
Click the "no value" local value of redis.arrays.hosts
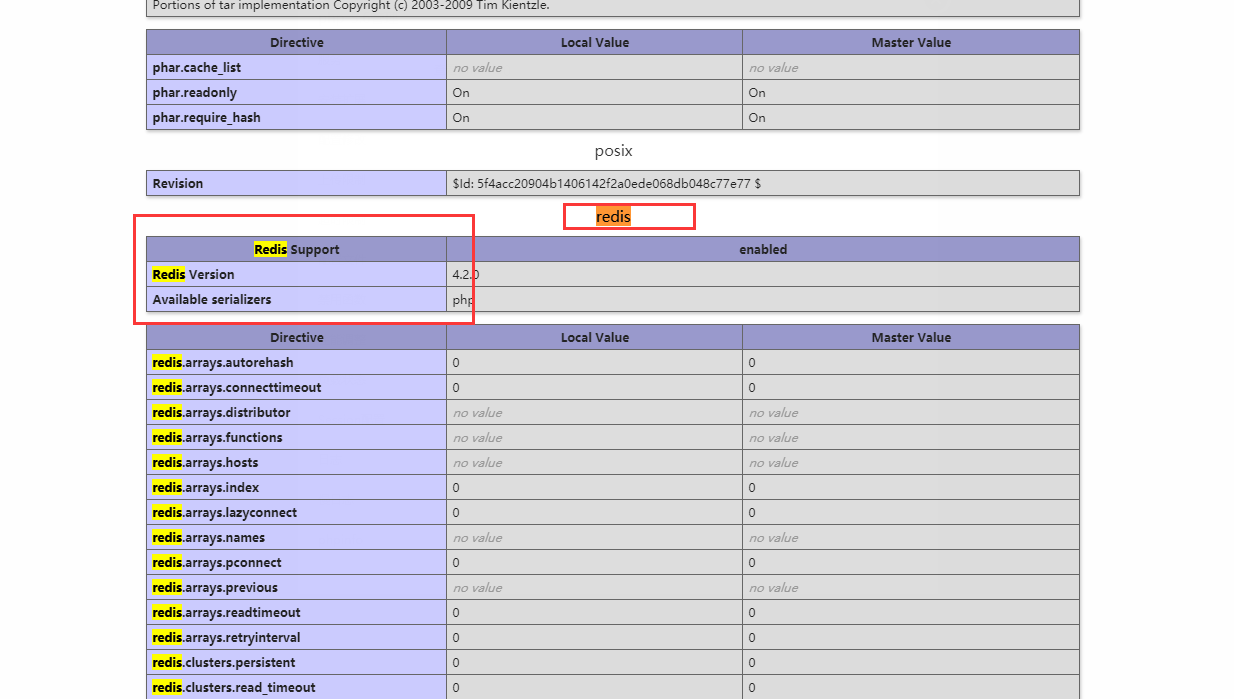point(477,463)
